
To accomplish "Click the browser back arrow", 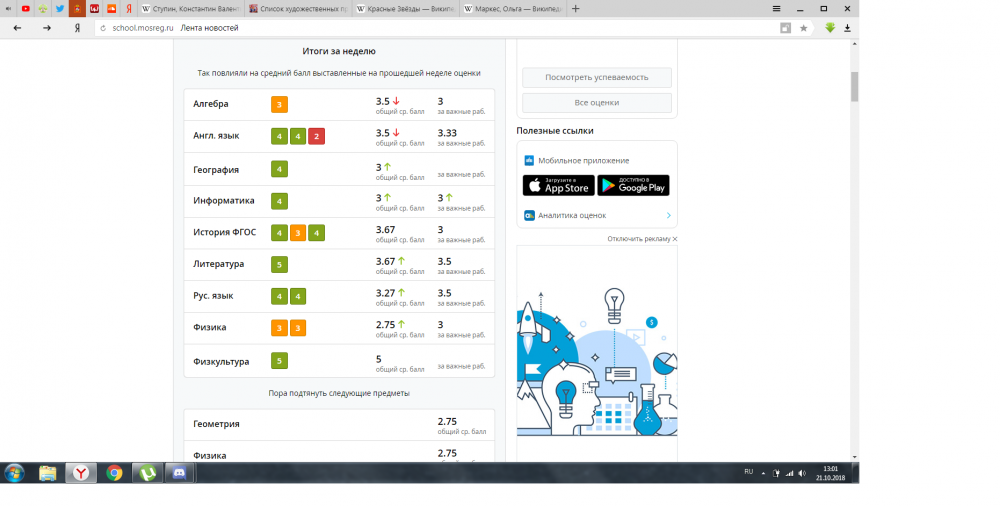I will 17,28.
